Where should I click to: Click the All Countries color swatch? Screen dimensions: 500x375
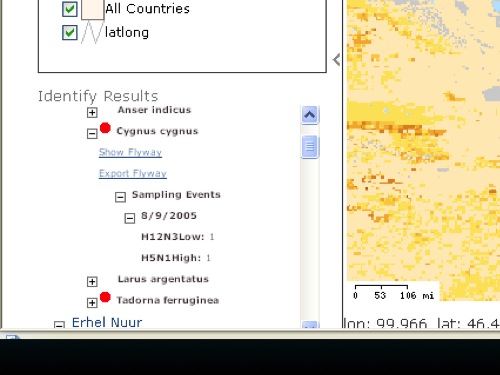point(92,9)
